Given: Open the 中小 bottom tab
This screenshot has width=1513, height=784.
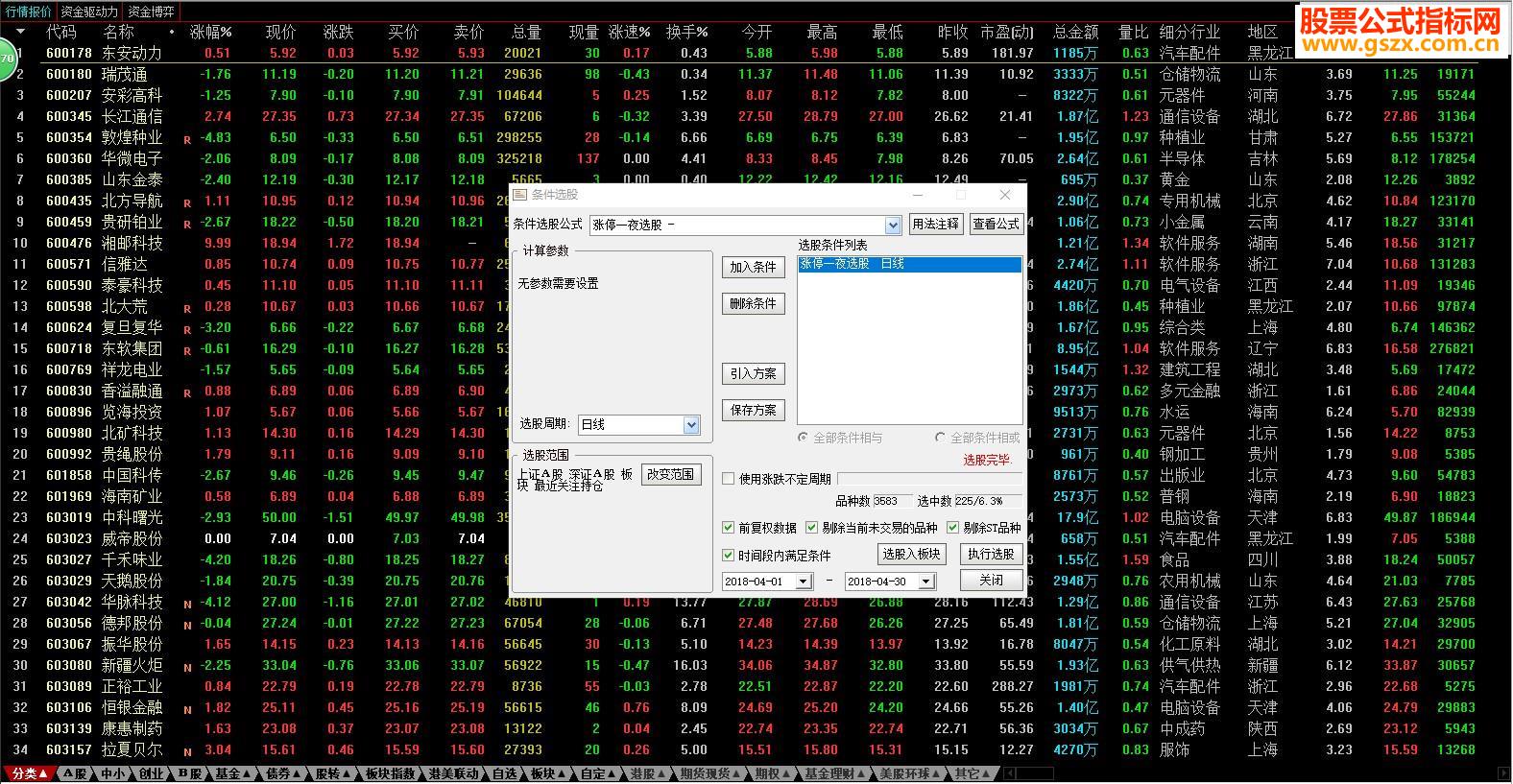Looking at the screenshot, I should click(x=113, y=773).
